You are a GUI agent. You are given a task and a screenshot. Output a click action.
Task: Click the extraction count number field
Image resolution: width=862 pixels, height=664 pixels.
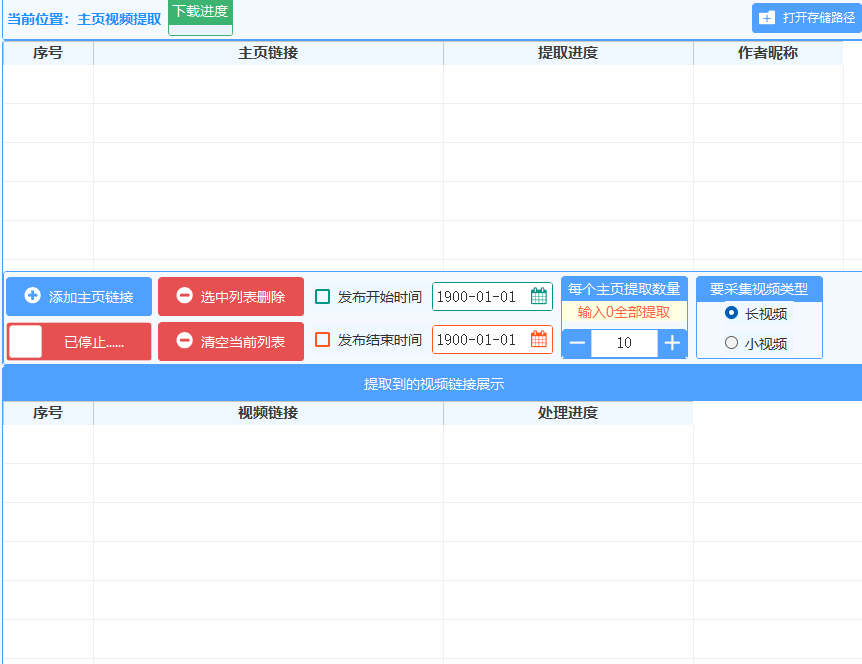pos(624,343)
